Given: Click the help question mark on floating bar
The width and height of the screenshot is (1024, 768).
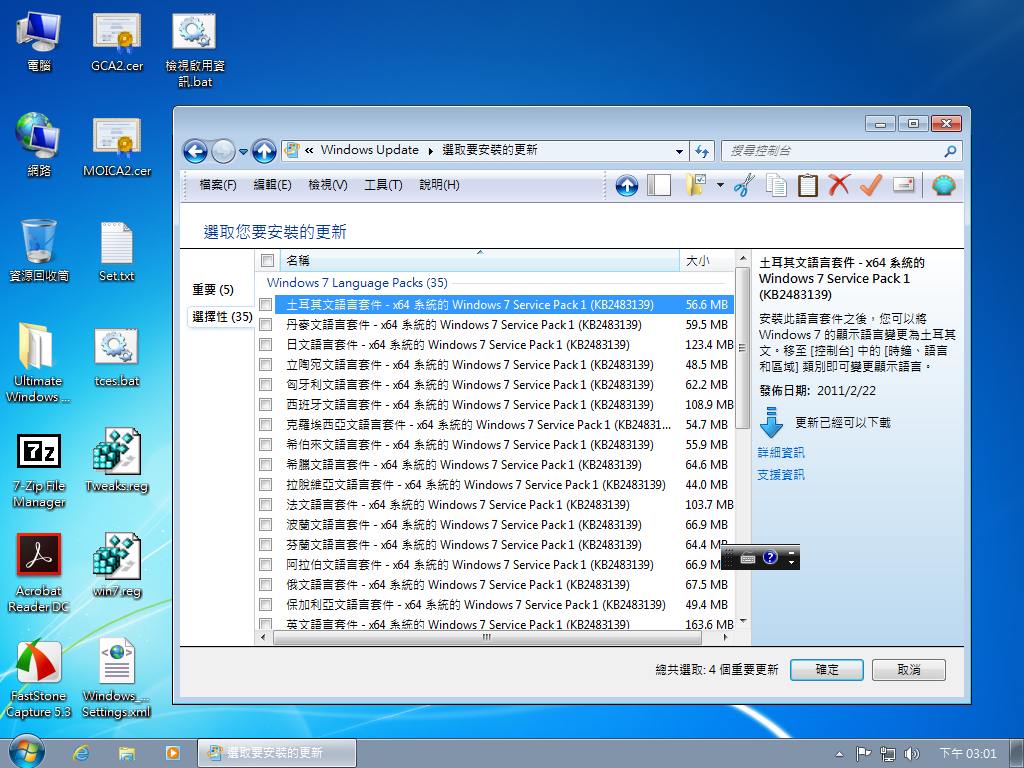Looking at the screenshot, I should click(770, 557).
